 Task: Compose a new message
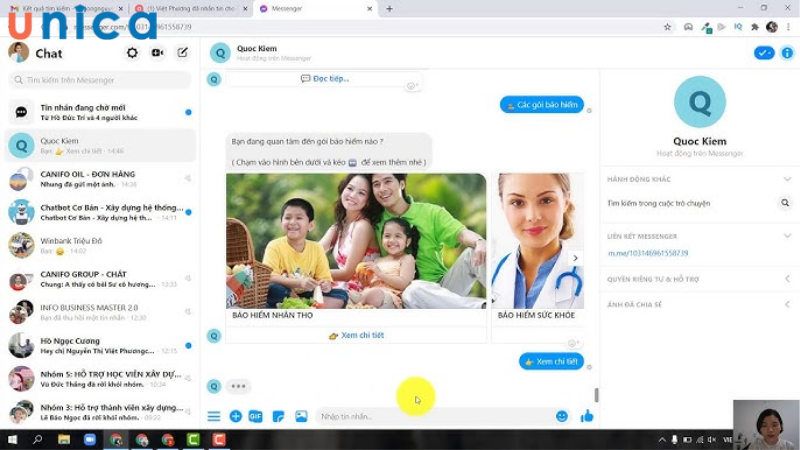click(182, 53)
